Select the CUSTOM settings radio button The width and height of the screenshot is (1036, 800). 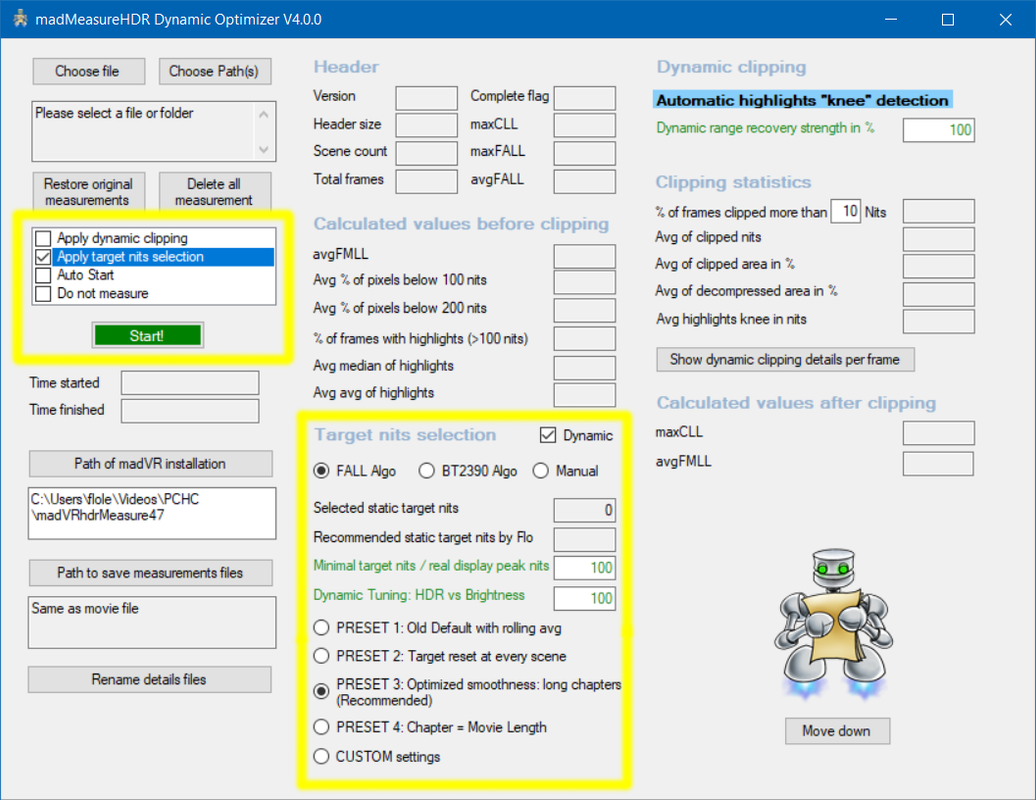tap(322, 756)
